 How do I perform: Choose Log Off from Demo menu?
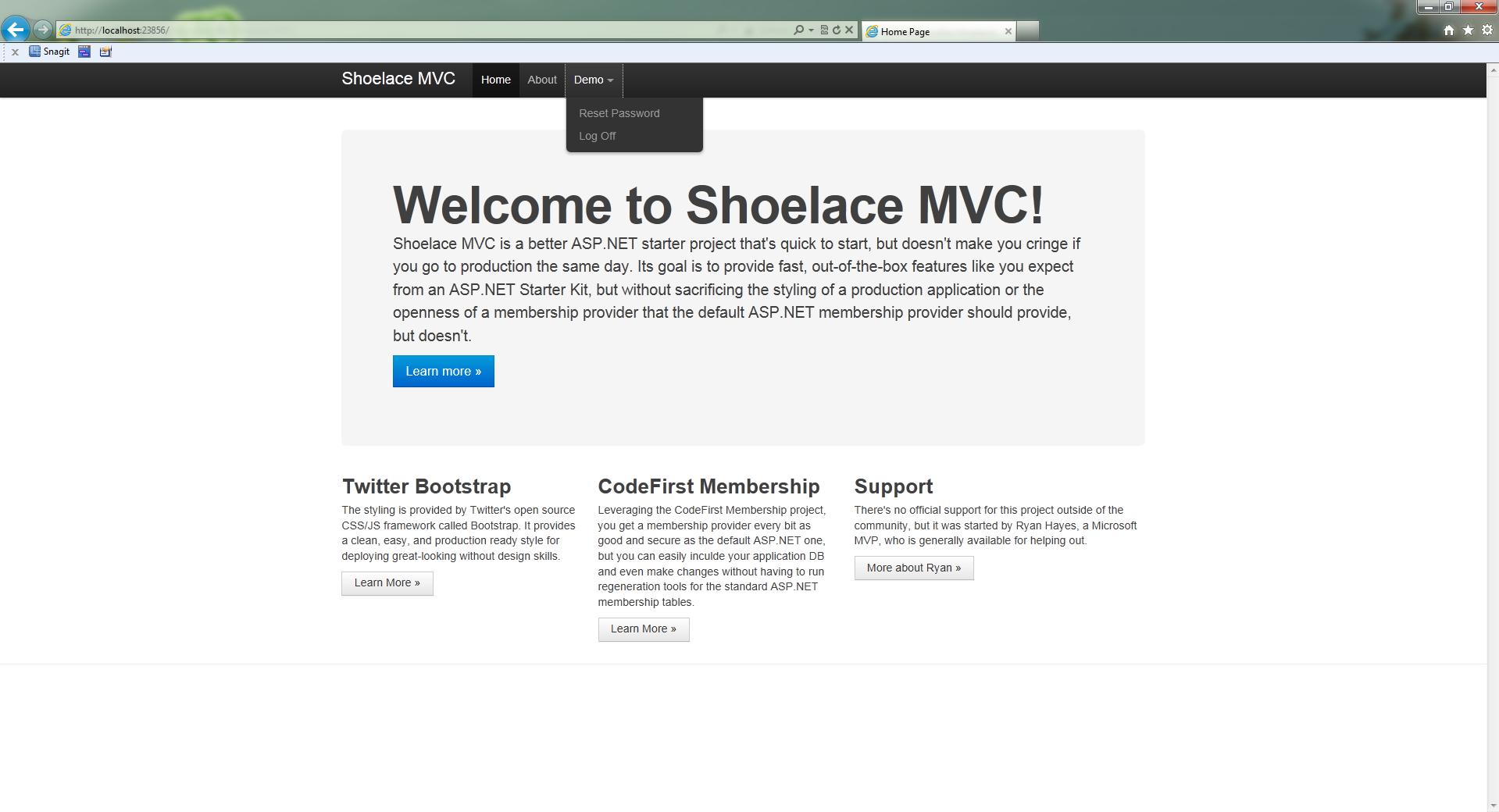[x=597, y=136]
